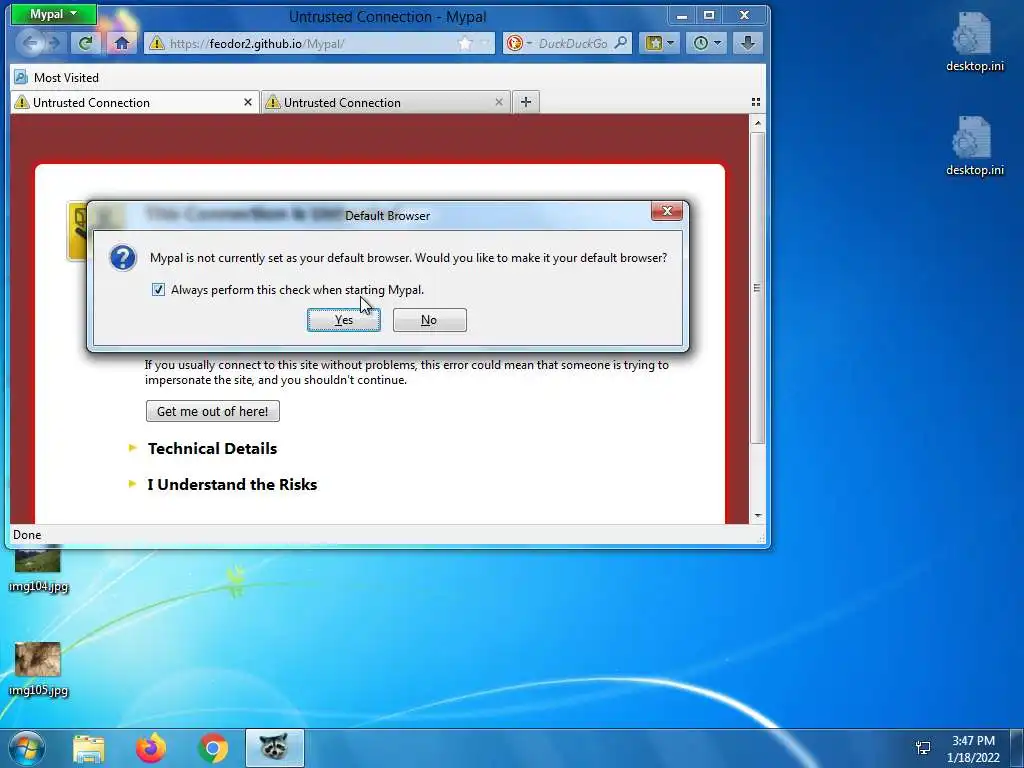Close the Default Browser dialog

667,211
